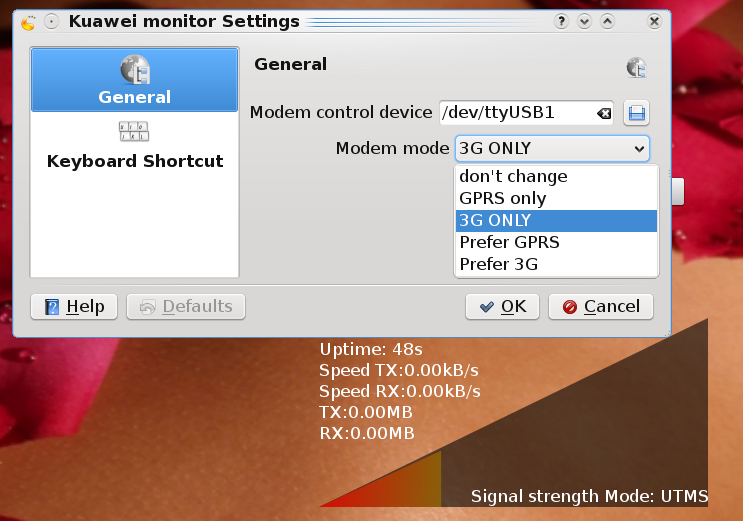The height and width of the screenshot is (521, 743).
Task: Click the save device icon button
Action: pyautogui.click(x=636, y=113)
